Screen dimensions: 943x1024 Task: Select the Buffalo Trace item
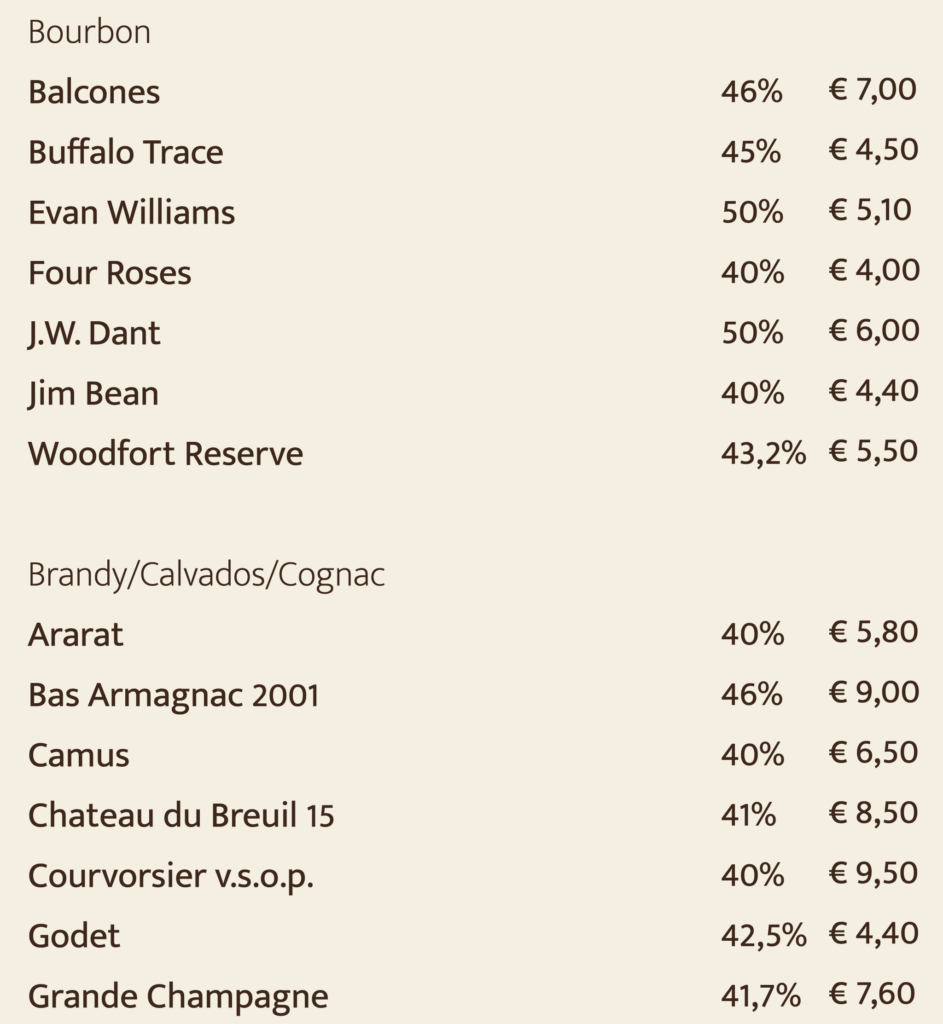point(126,152)
